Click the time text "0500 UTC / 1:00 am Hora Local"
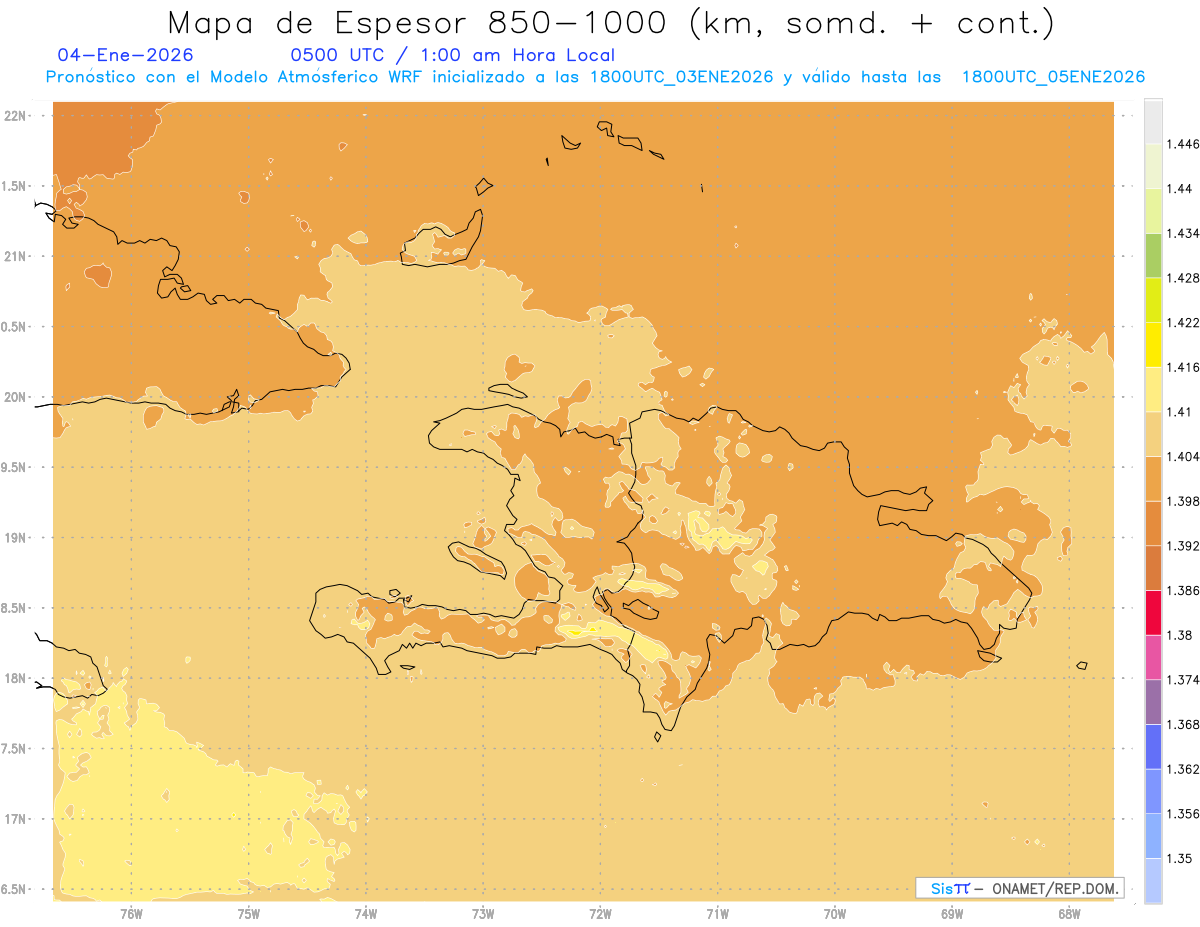Image resolution: width=1200 pixels, height=927 pixels. (452, 56)
